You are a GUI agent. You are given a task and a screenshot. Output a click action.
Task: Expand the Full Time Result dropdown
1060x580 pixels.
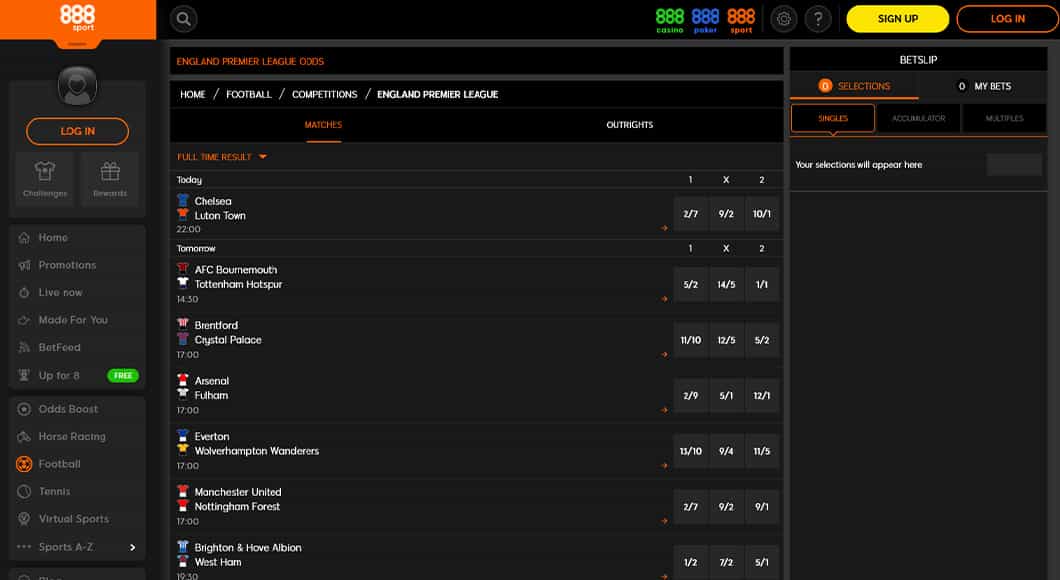222,157
